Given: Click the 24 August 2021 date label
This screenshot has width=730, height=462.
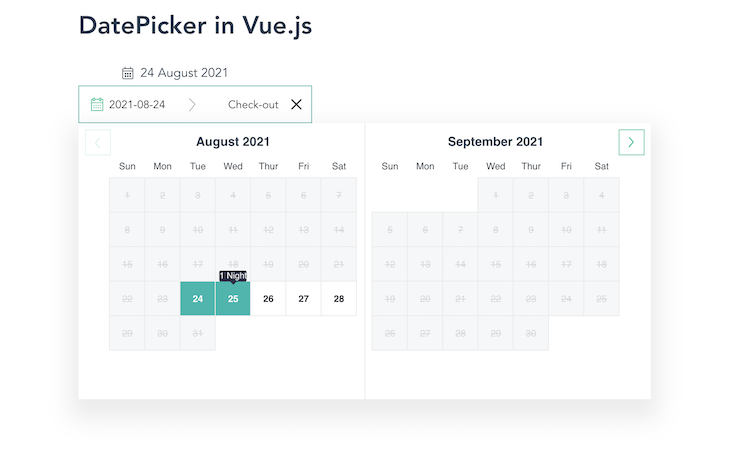Looking at the screenshot, I should (184, 73).
